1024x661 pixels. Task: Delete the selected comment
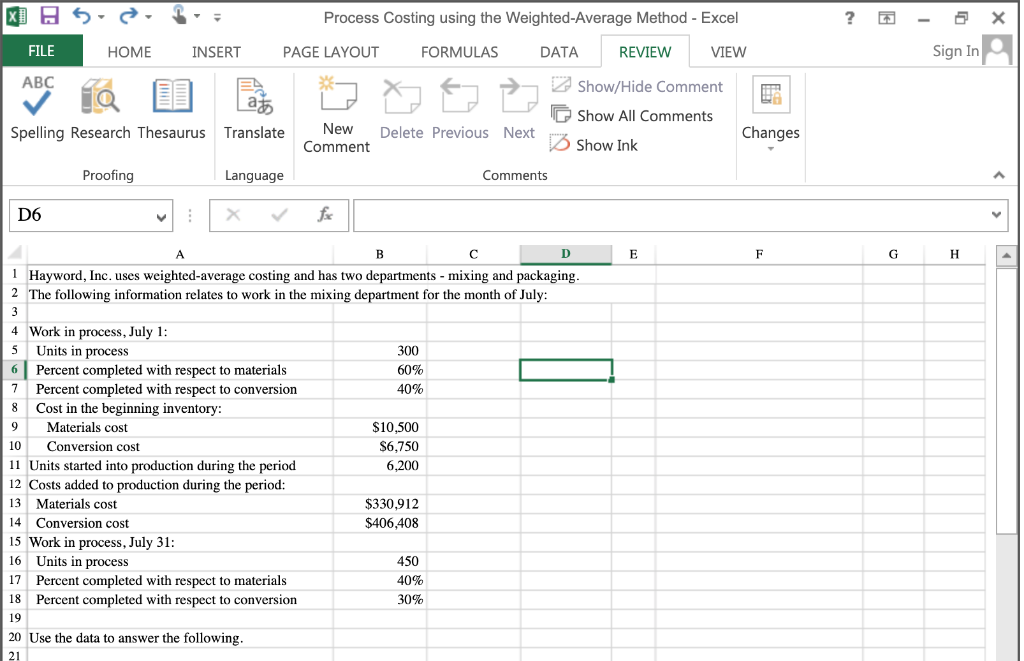point(402,108)
